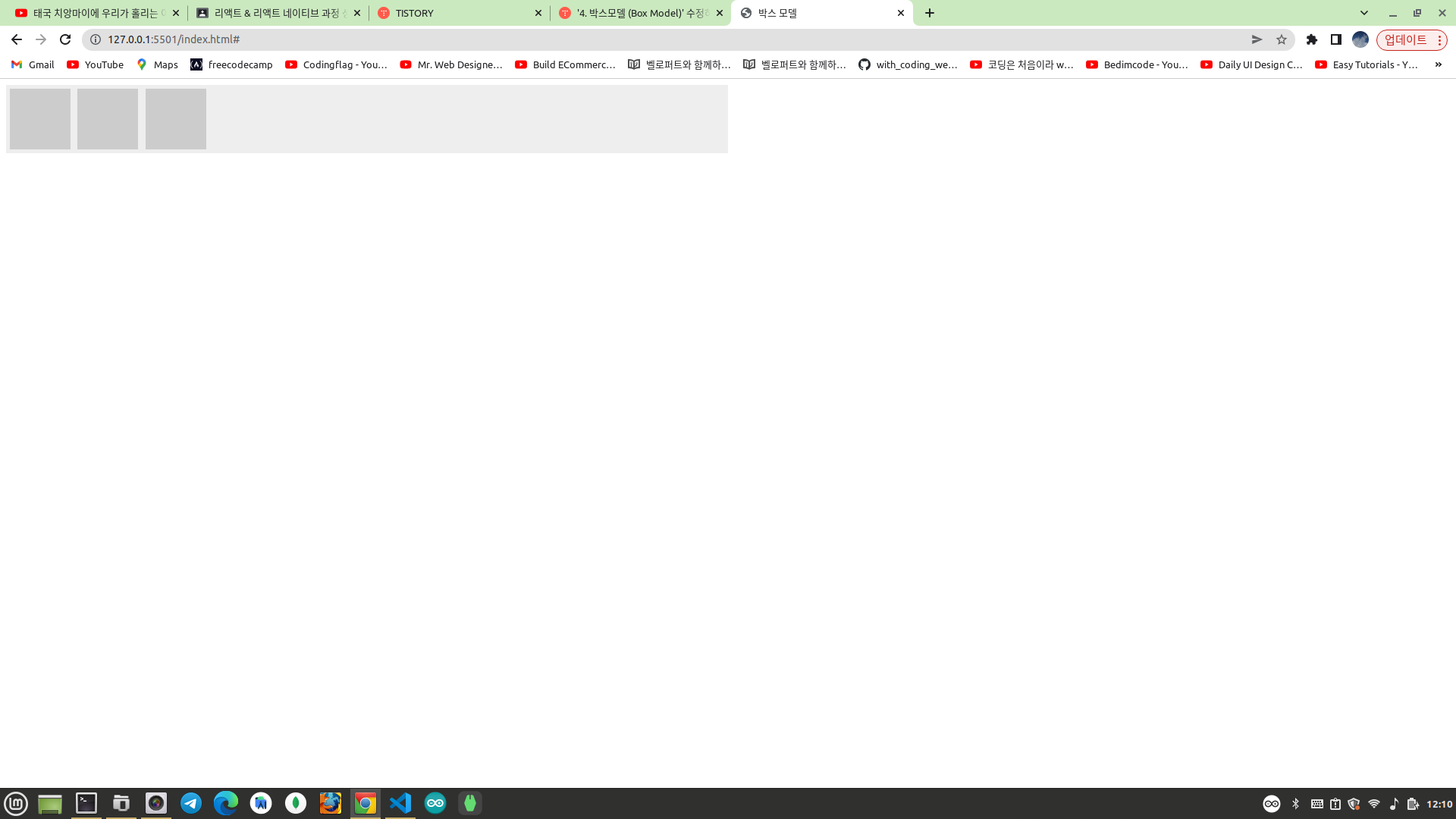Show hidden bookmarks overflow chevron

(x=1438, y=64)
